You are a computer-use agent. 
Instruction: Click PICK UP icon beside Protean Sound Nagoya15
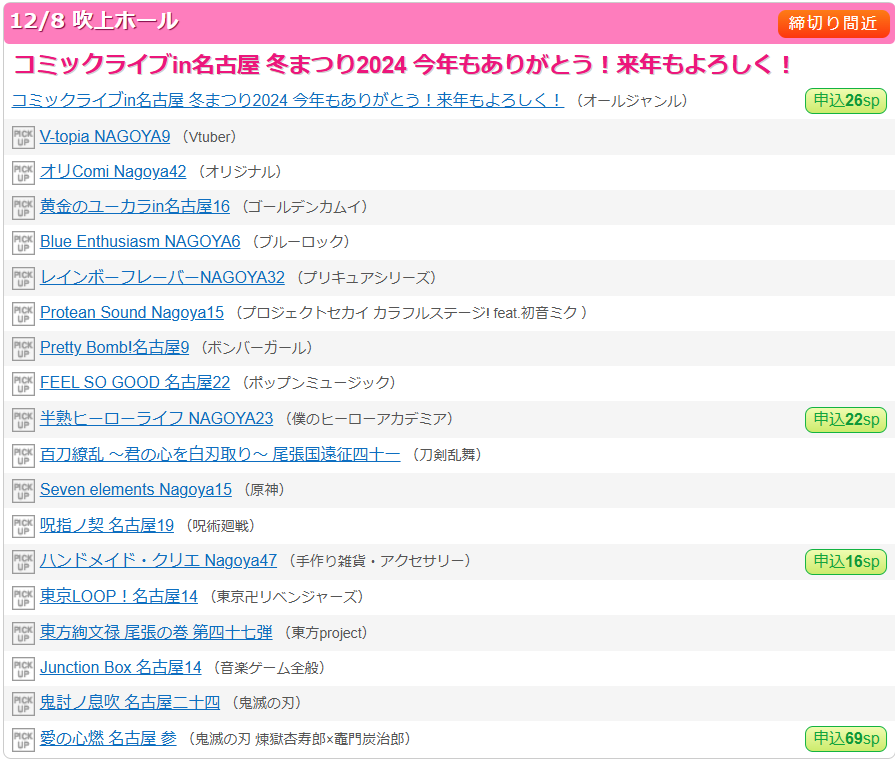click(x=23, y=314)
